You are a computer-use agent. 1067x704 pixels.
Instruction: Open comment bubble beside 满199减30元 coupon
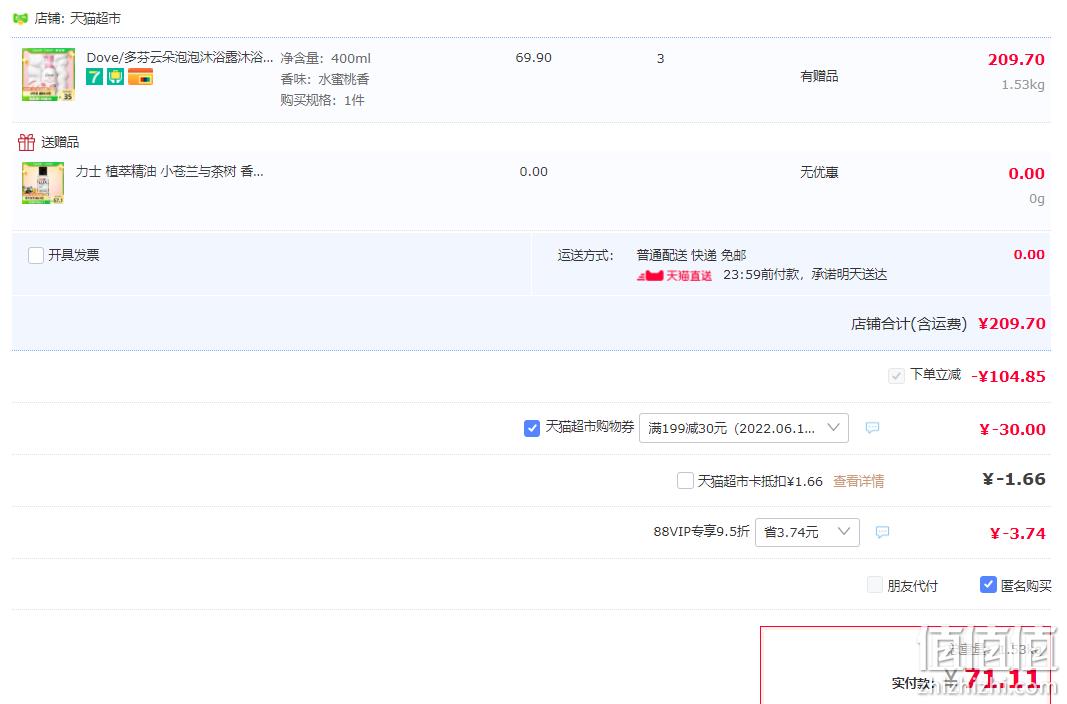tap(872, 428)
